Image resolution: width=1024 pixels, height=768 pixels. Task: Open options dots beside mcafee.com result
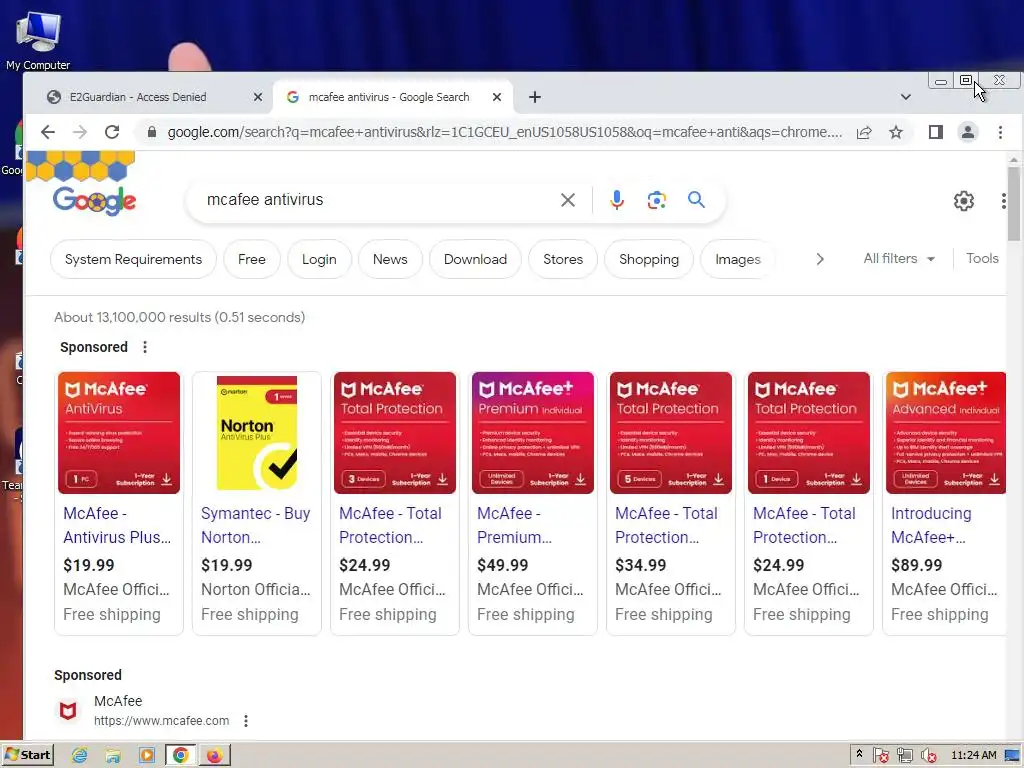tap(246, 721)
